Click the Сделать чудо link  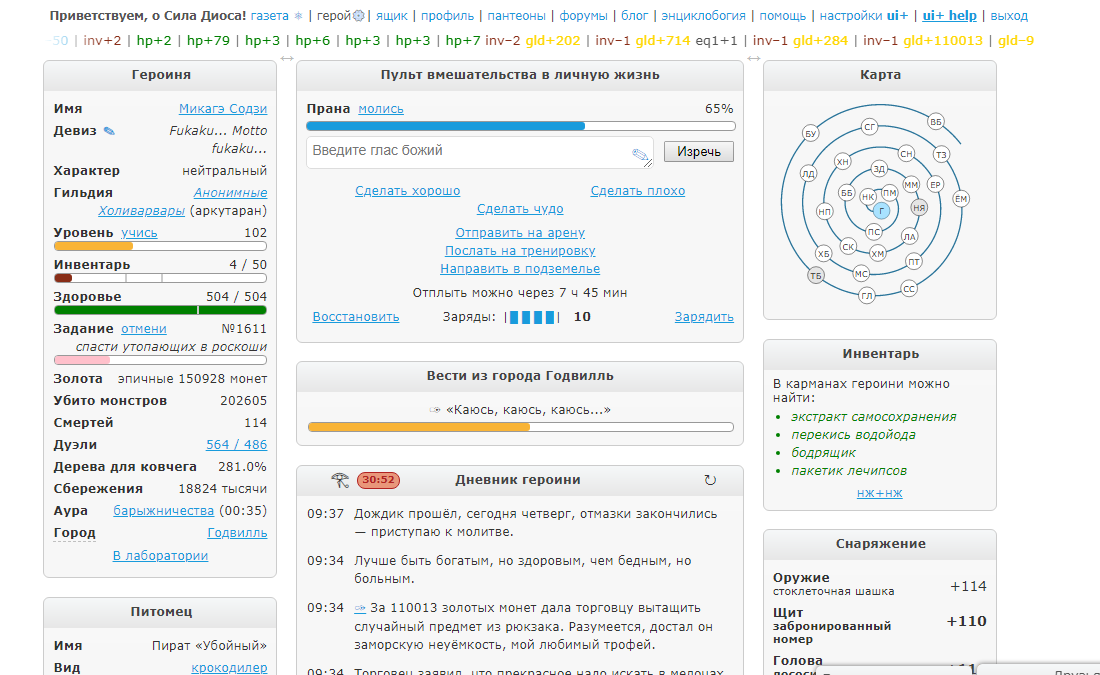[x=520, y=209]
